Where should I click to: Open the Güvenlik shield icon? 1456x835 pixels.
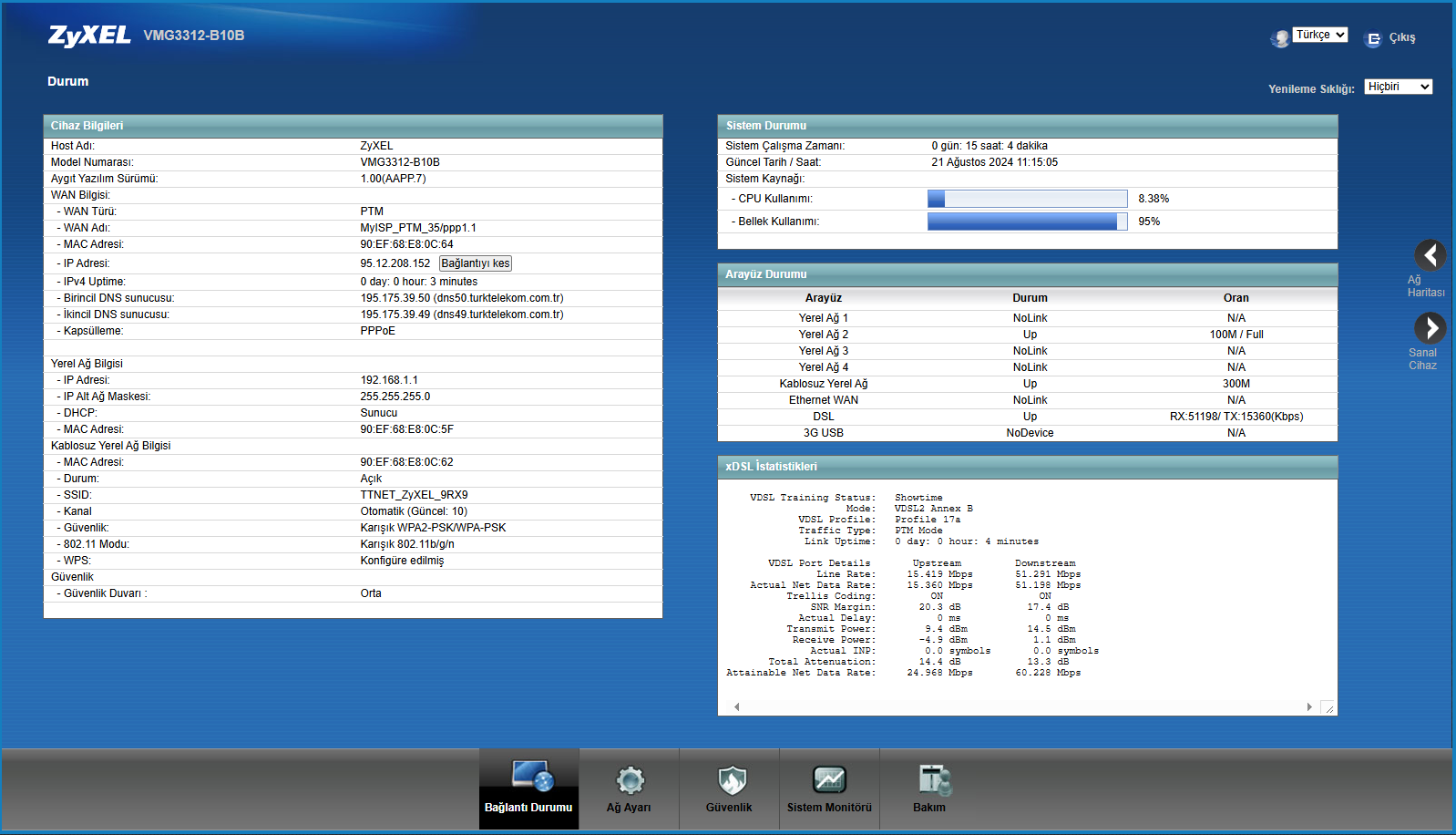point(731,780)
